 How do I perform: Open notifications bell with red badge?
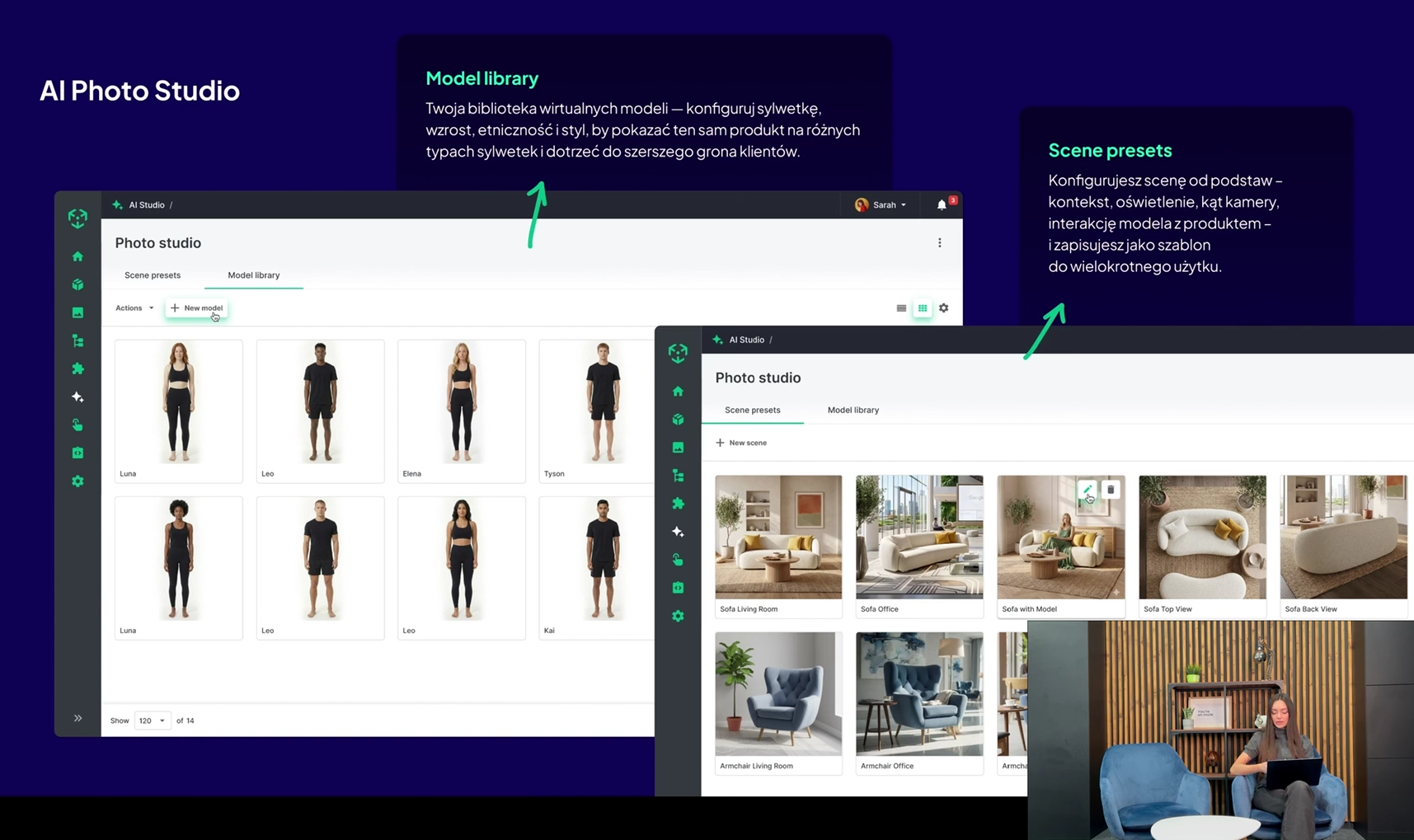942,204
